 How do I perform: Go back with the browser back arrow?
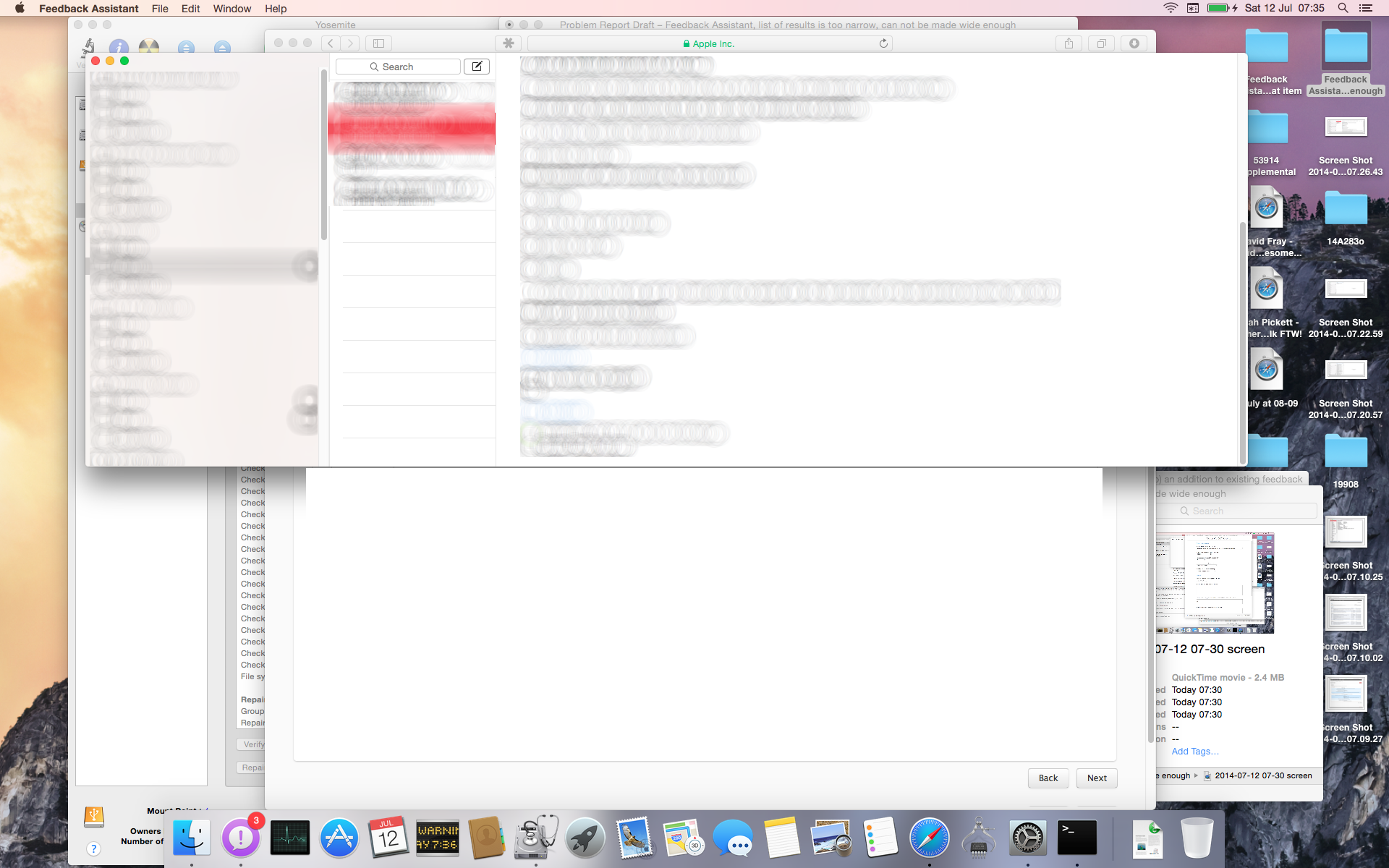point(331,43)
